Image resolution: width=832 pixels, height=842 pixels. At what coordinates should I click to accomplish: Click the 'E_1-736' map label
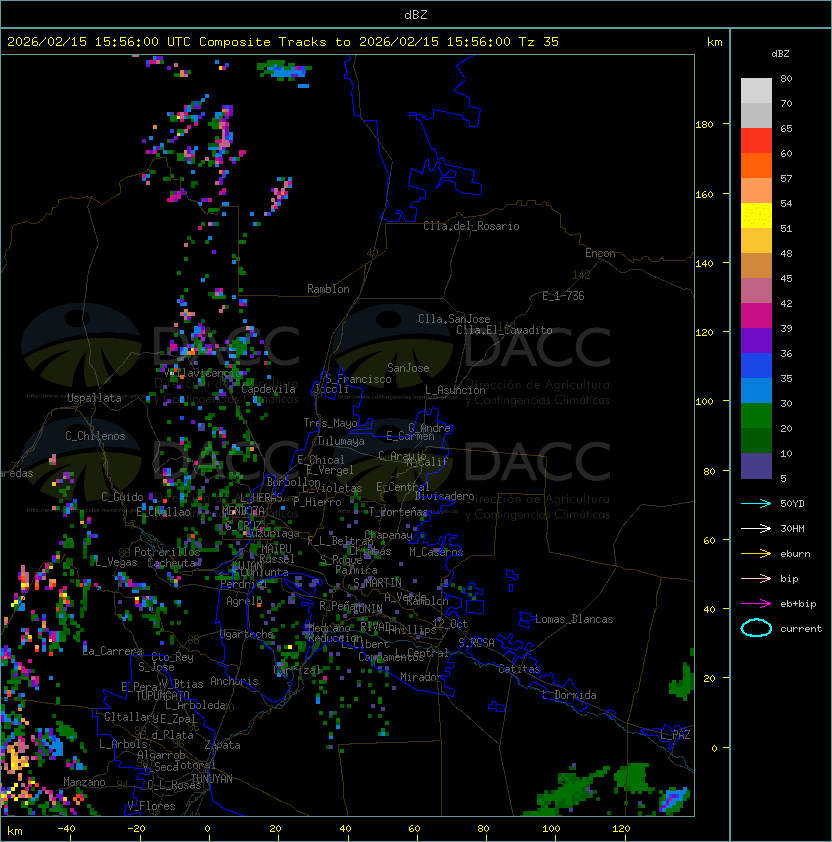563,296
